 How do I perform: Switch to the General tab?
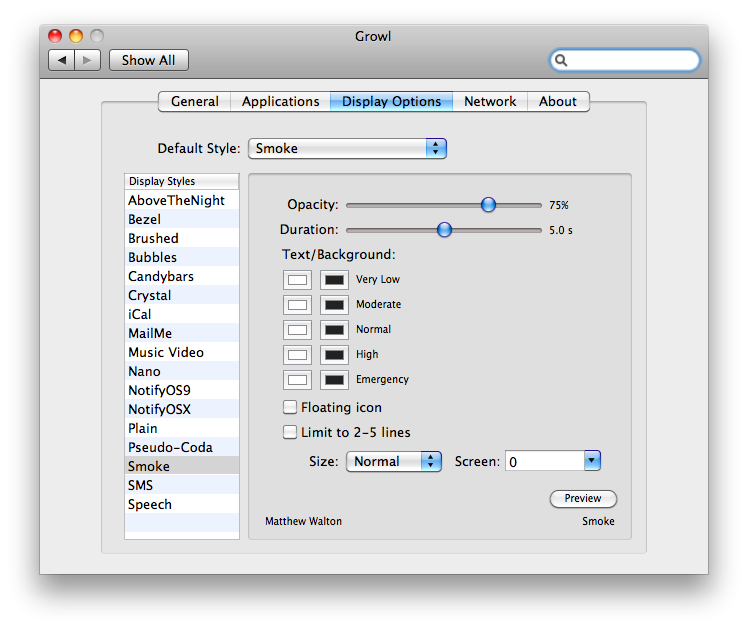(x=195, y=101)
